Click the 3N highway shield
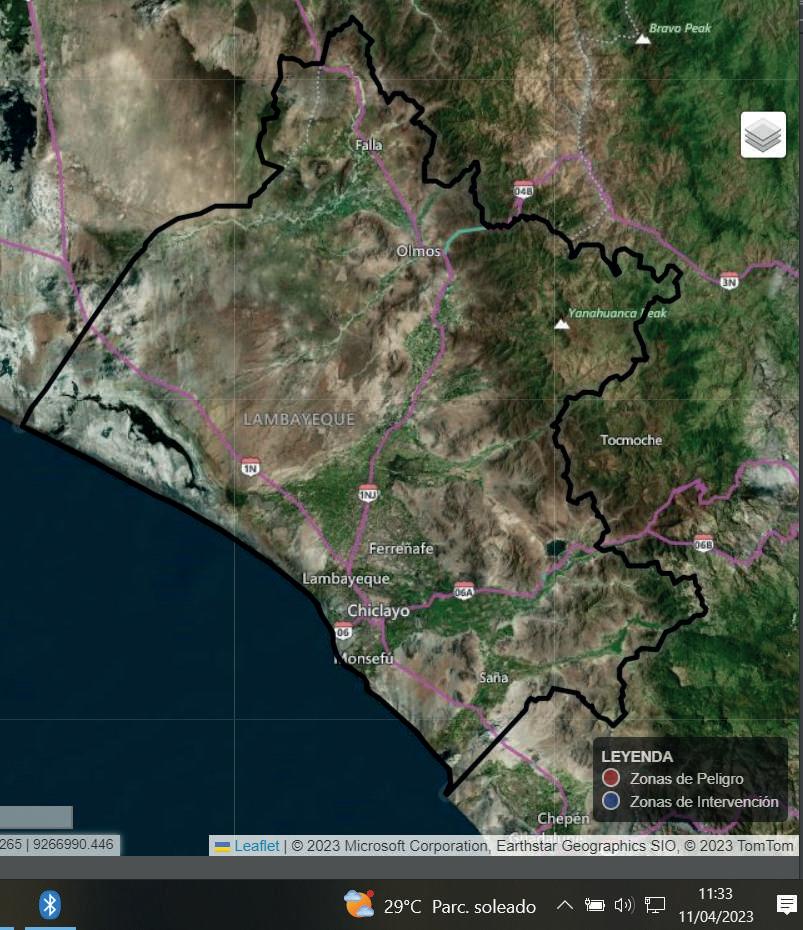Image resolution: width=803 pixels, height=930 pixels. pos(729,281)
